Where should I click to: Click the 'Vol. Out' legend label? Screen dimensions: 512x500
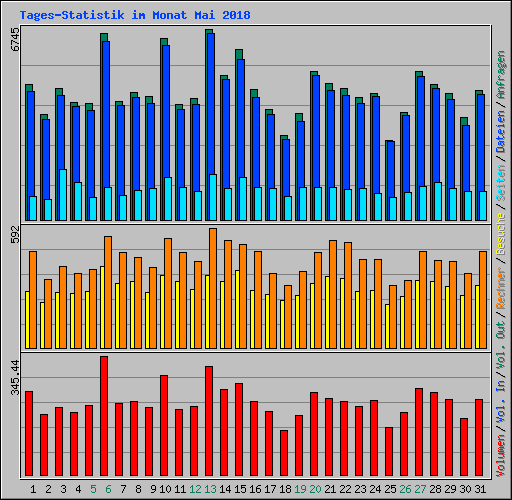pos(501,345)
